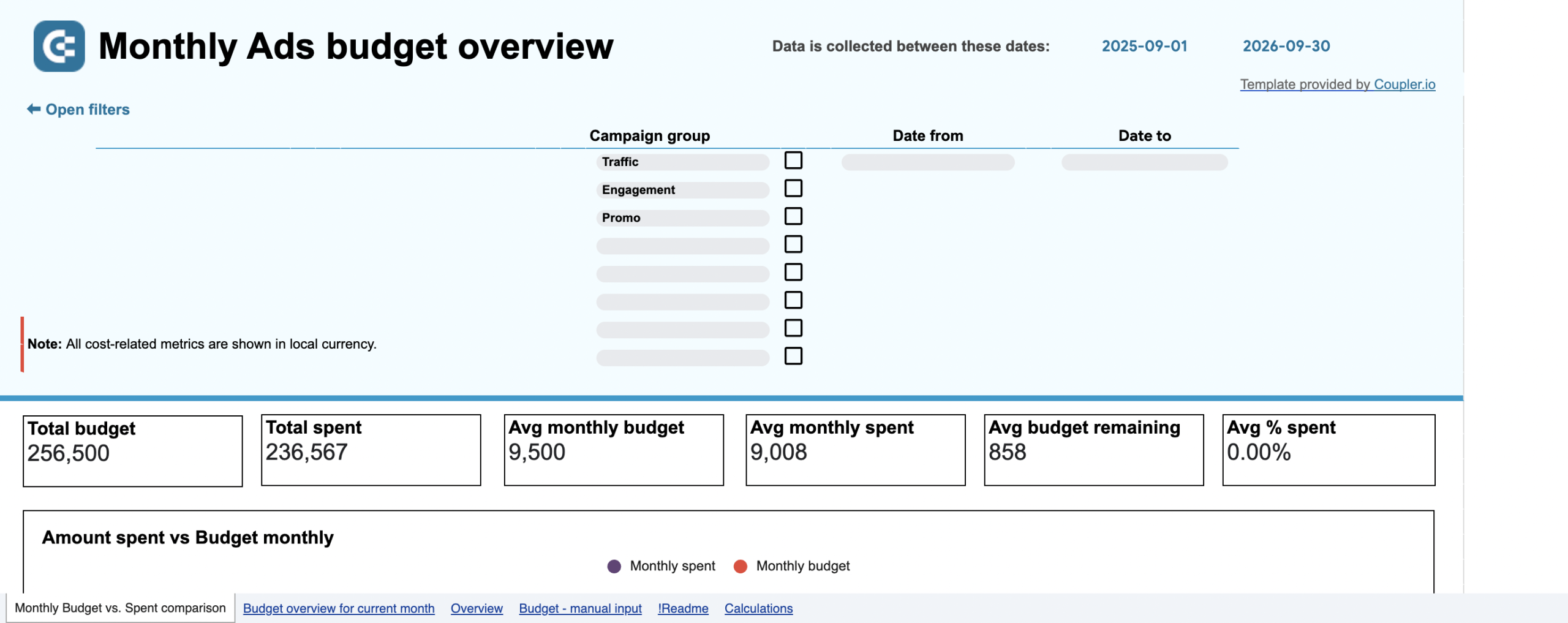The width and height of the screenshot is (1568, 623).
Task: Tick the Traffic campaign group checkbox
Action: click(793, 160)
